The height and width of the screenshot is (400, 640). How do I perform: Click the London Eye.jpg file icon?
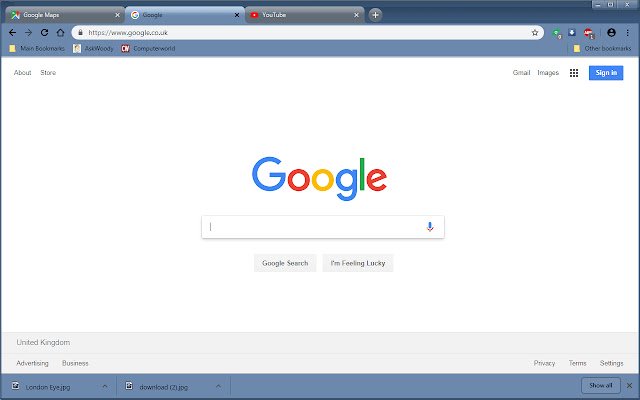tap(16, 386)
